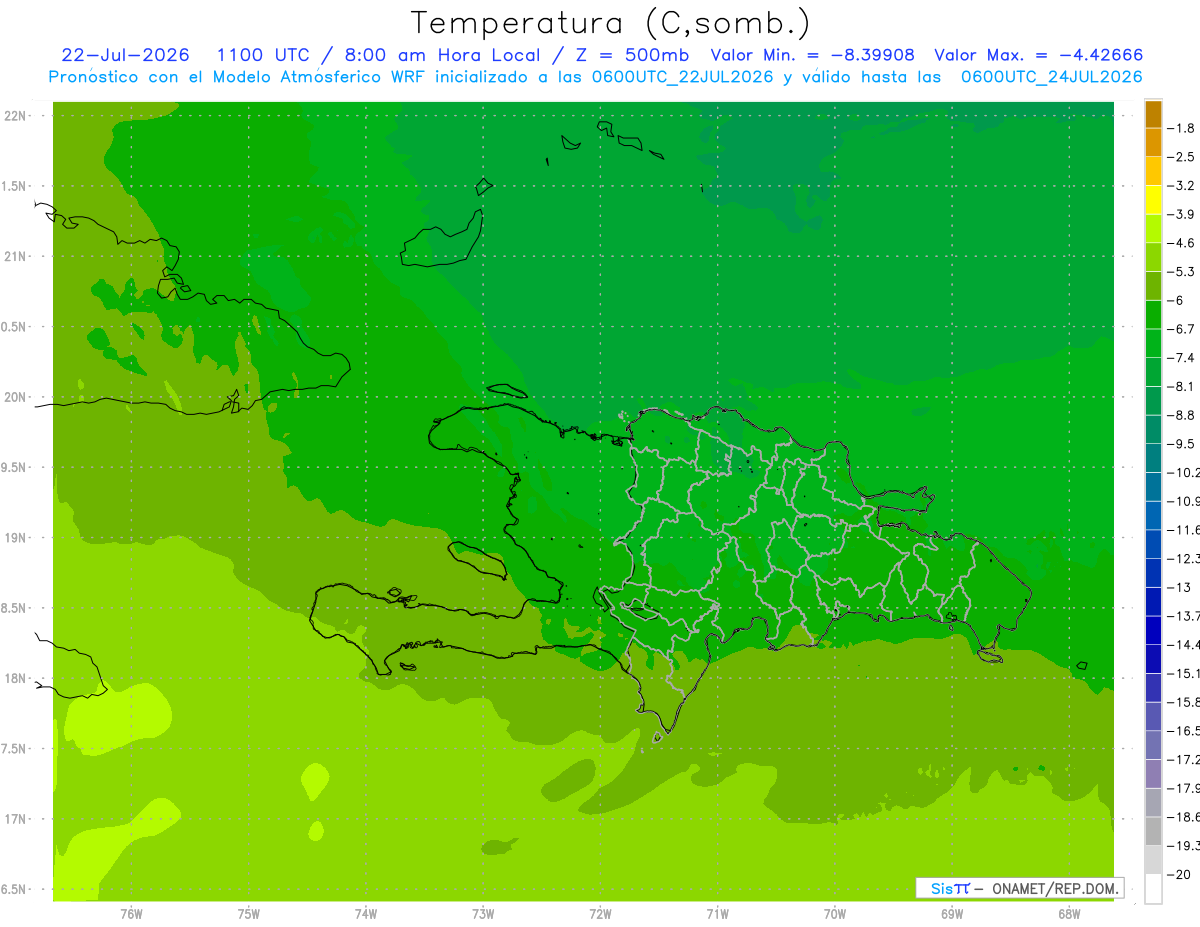Click the 'ONAMET/REP.DOM.' credit label
1200x927 pixels.
click(1055, 888)
